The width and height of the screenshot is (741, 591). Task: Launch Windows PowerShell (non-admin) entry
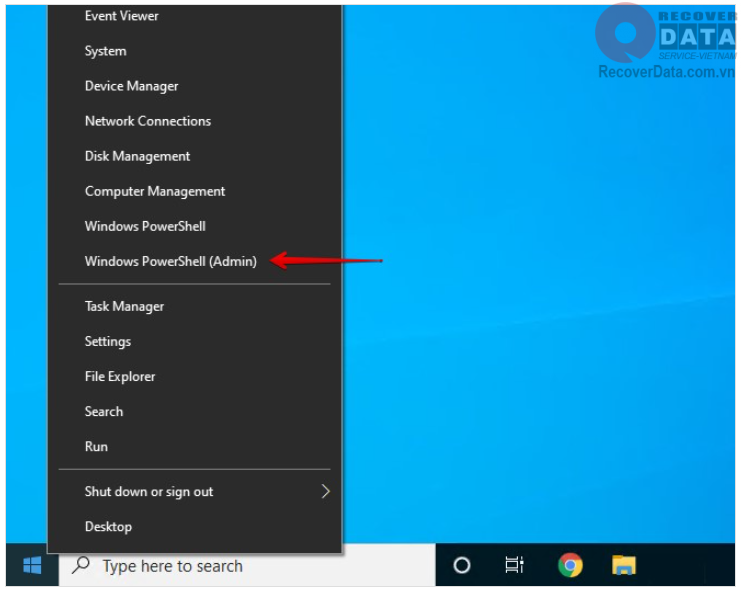pyautogui.click(x=194, y=226)
